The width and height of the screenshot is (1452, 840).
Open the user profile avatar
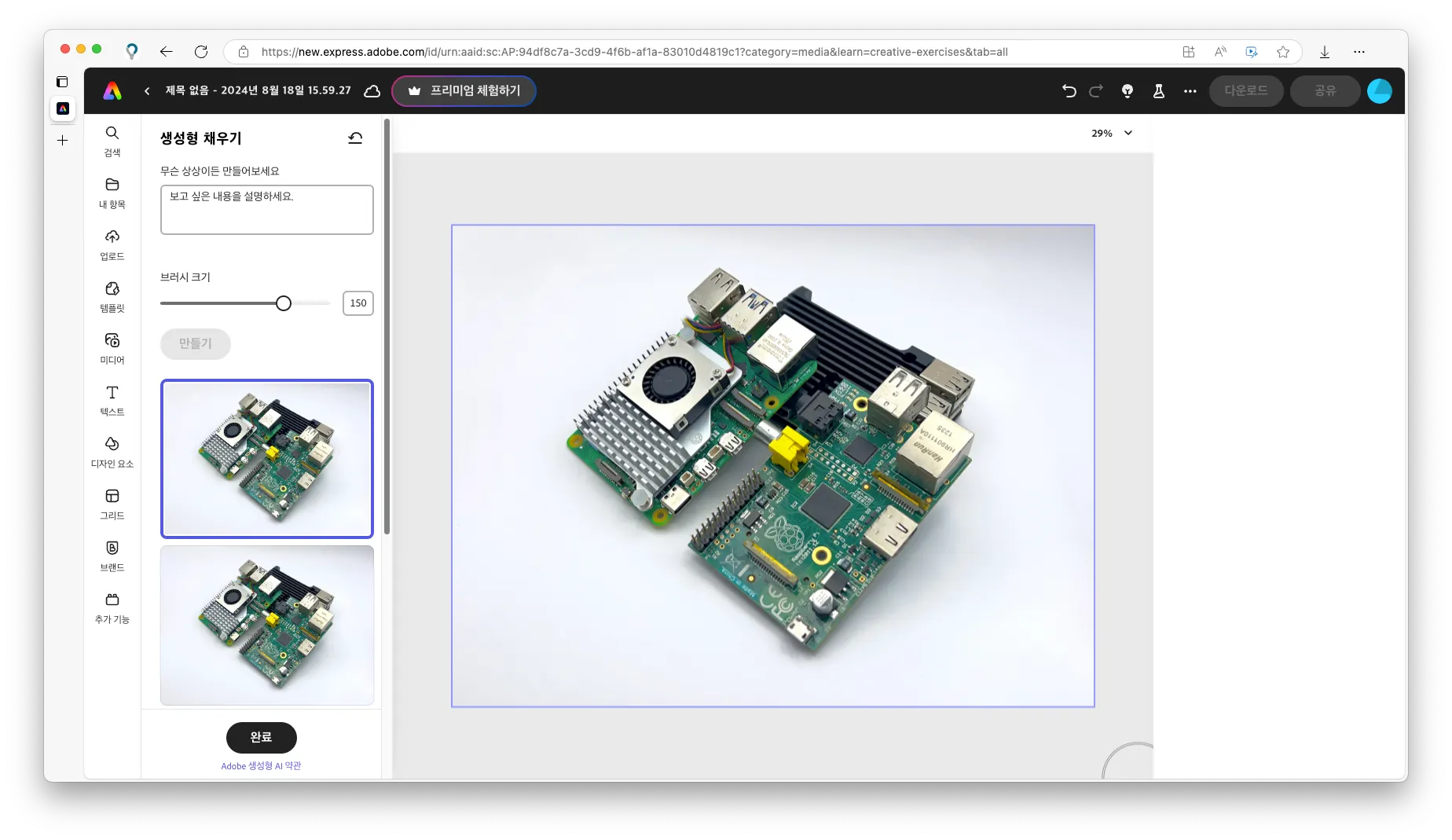1380,91
